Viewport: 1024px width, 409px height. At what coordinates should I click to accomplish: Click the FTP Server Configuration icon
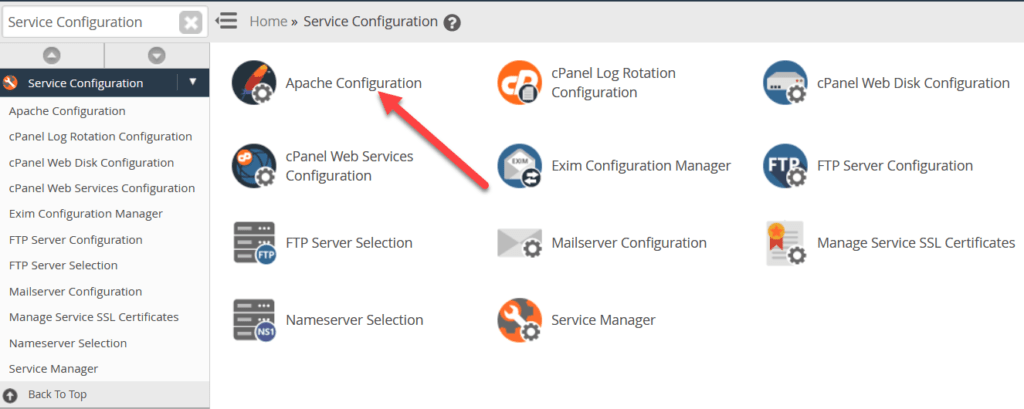pos(785,166)
